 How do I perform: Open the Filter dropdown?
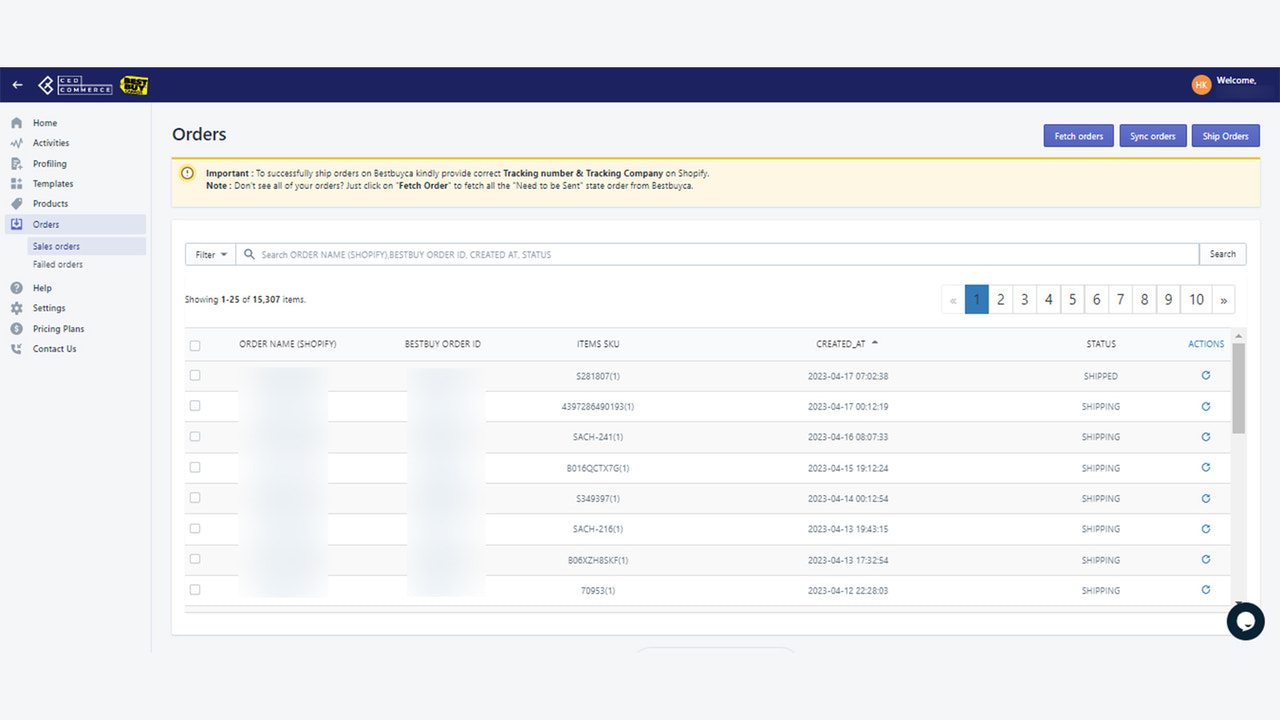pos(210,254)
